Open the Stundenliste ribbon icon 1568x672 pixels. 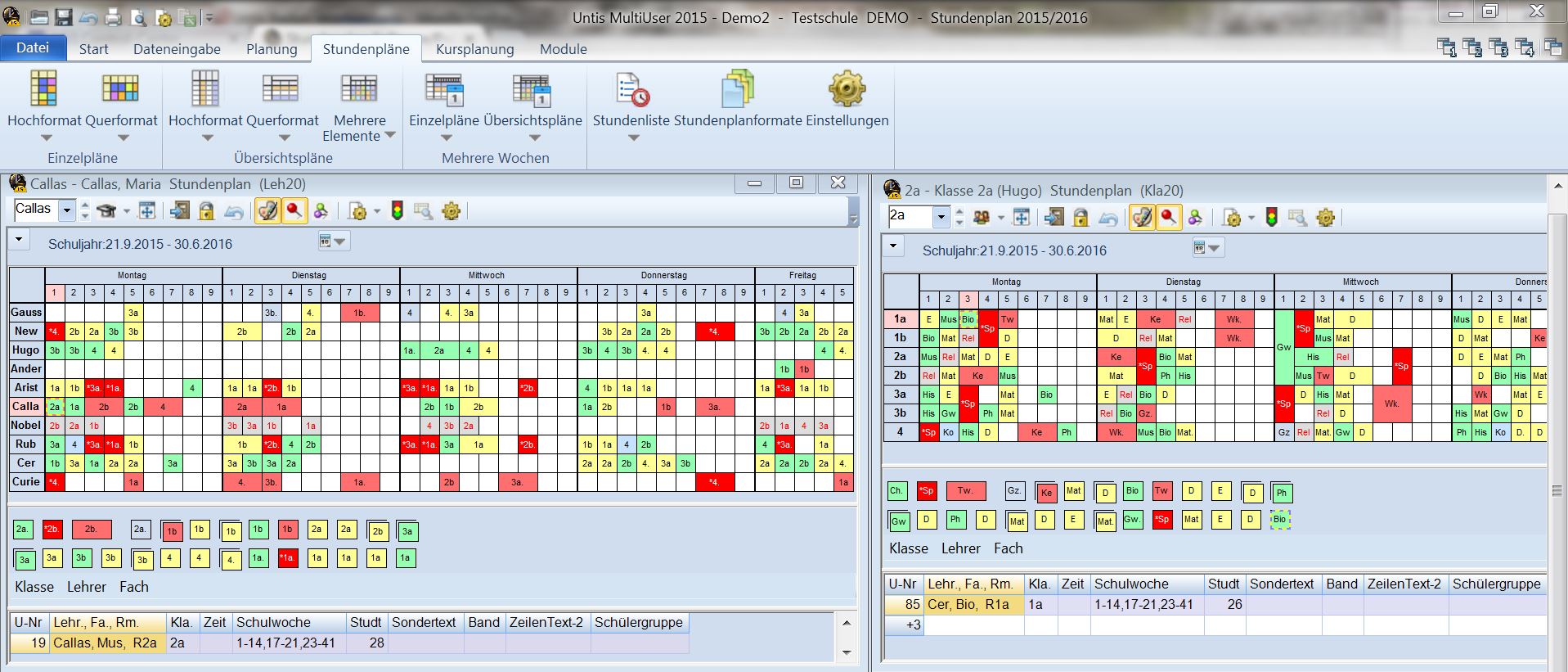632,91
